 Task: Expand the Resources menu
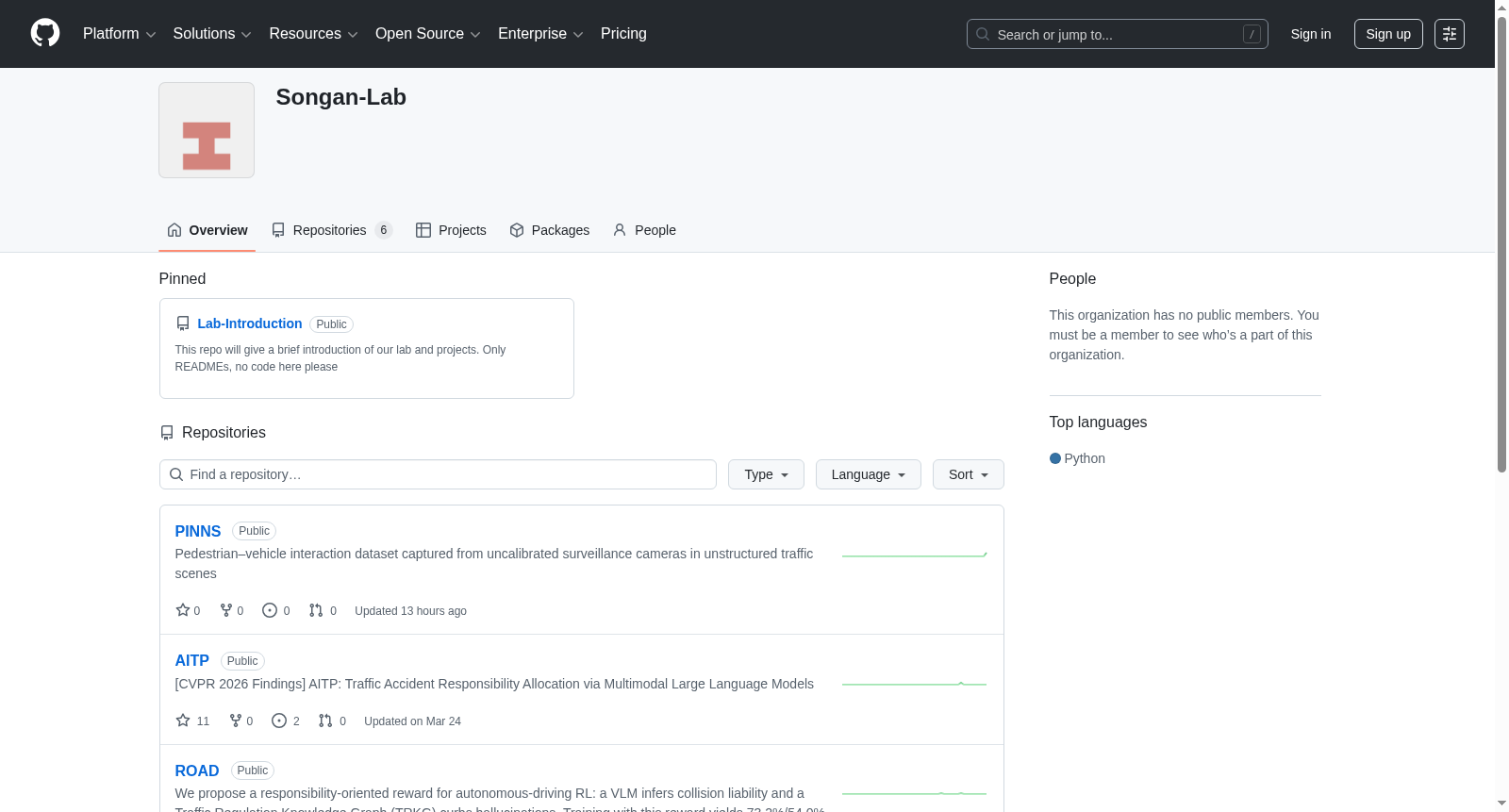[x=313, y=34]
